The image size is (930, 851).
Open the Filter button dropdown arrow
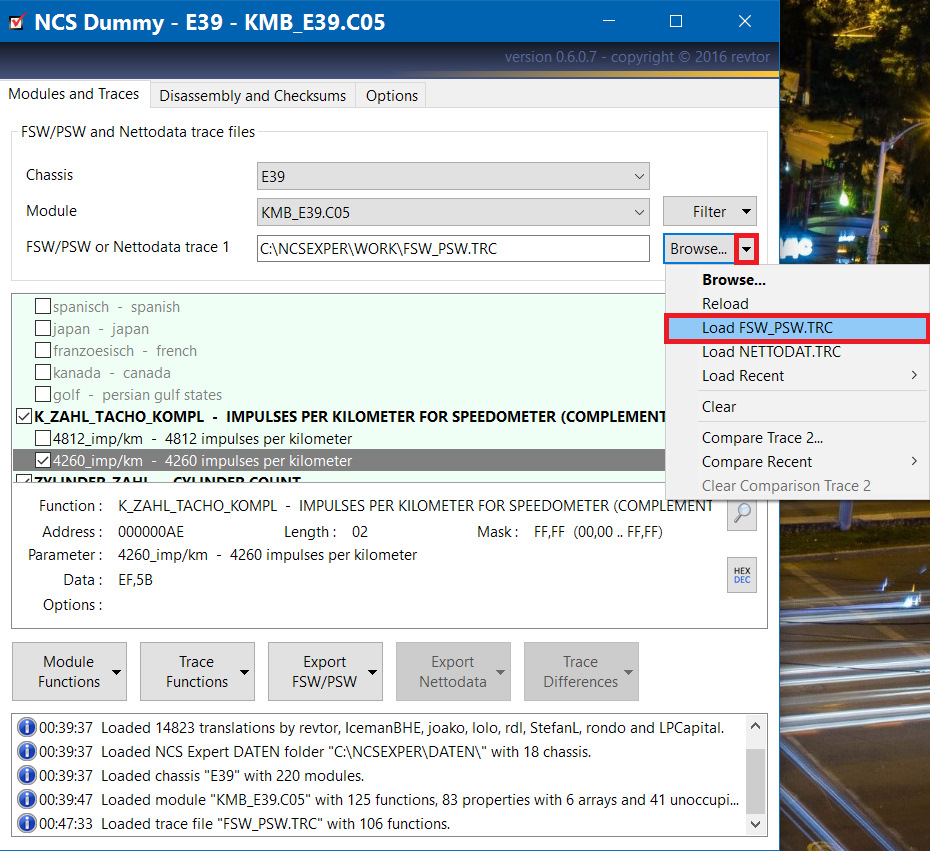[745, 212]
